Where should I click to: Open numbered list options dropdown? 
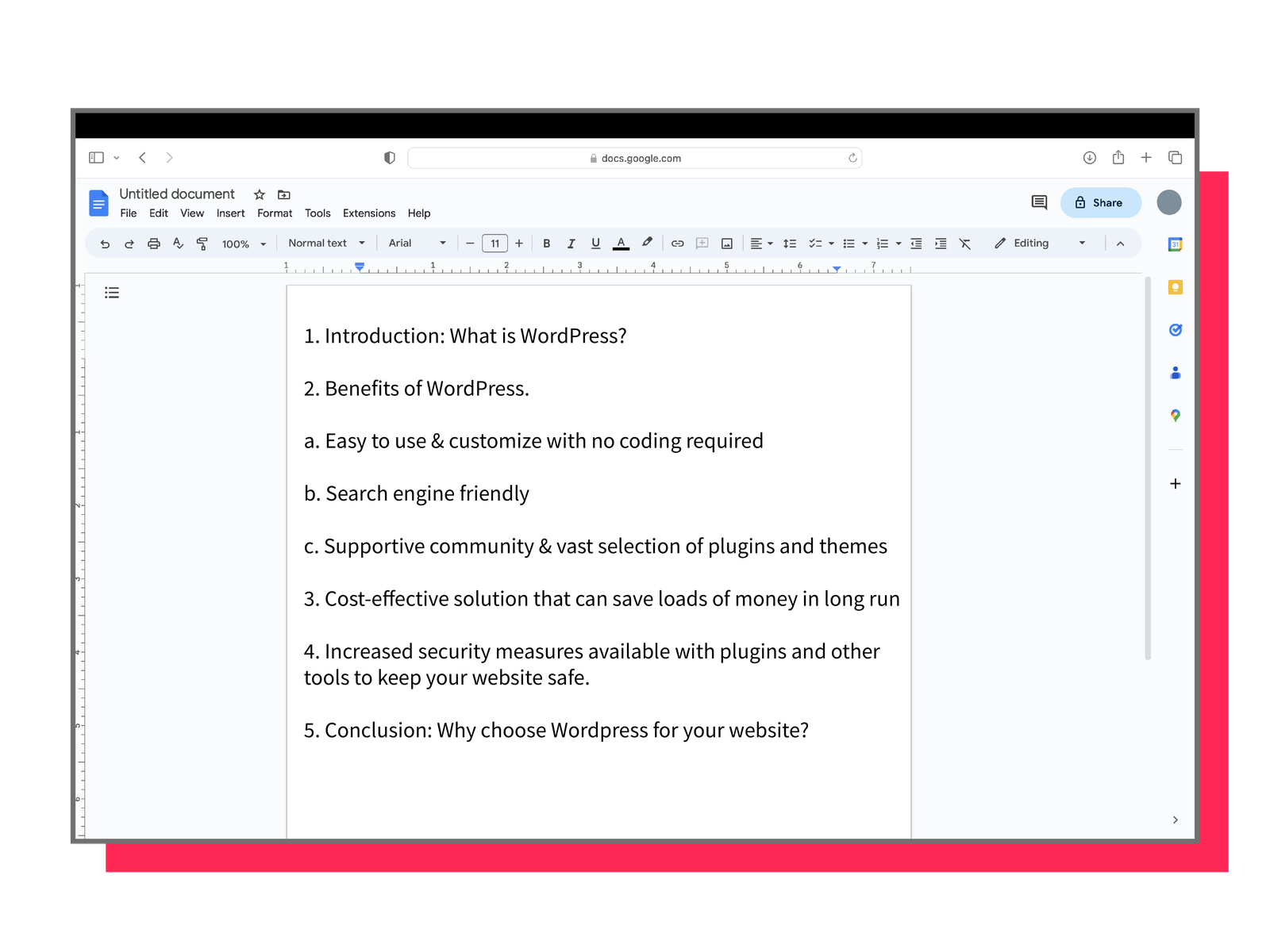click(898, 244)
